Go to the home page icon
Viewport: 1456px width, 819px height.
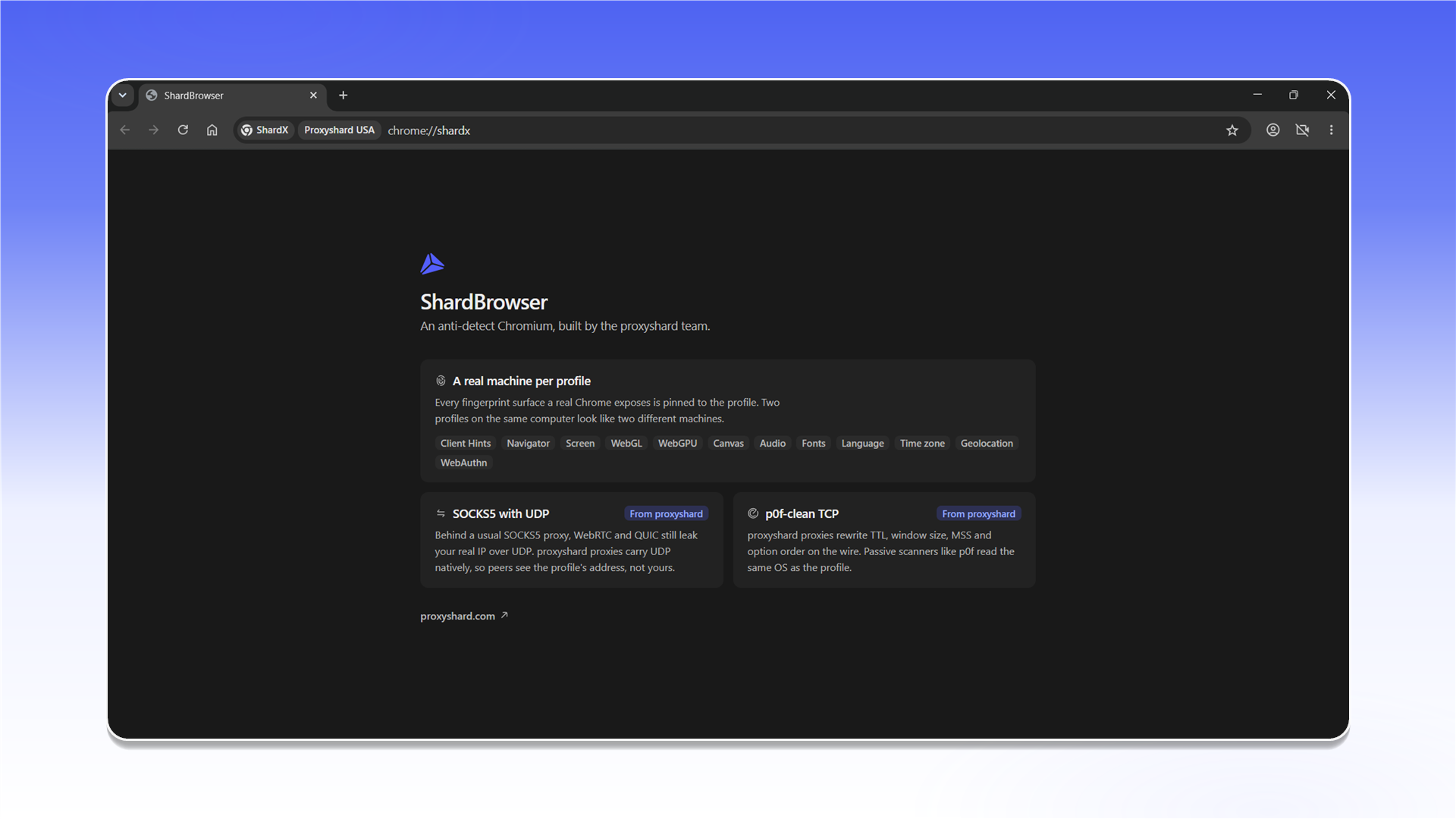click(212, 130)
